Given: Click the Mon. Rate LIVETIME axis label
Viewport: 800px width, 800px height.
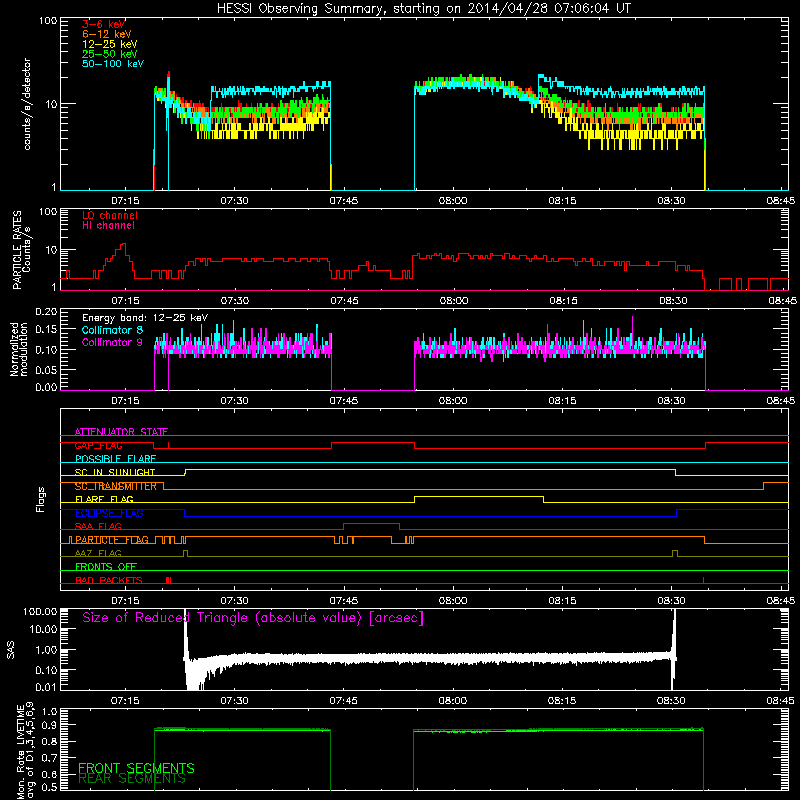Looking at the screenshot, I should click(25, 750).
